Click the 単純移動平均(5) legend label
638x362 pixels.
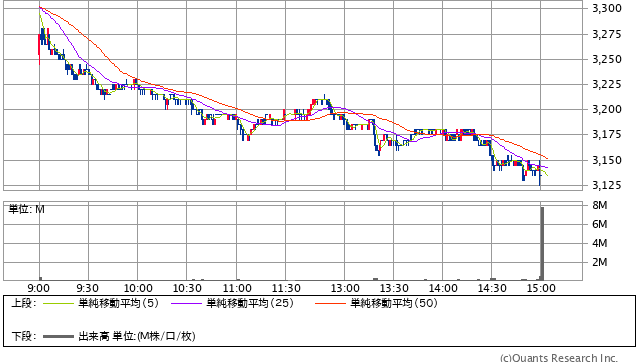tap(118, 303)
